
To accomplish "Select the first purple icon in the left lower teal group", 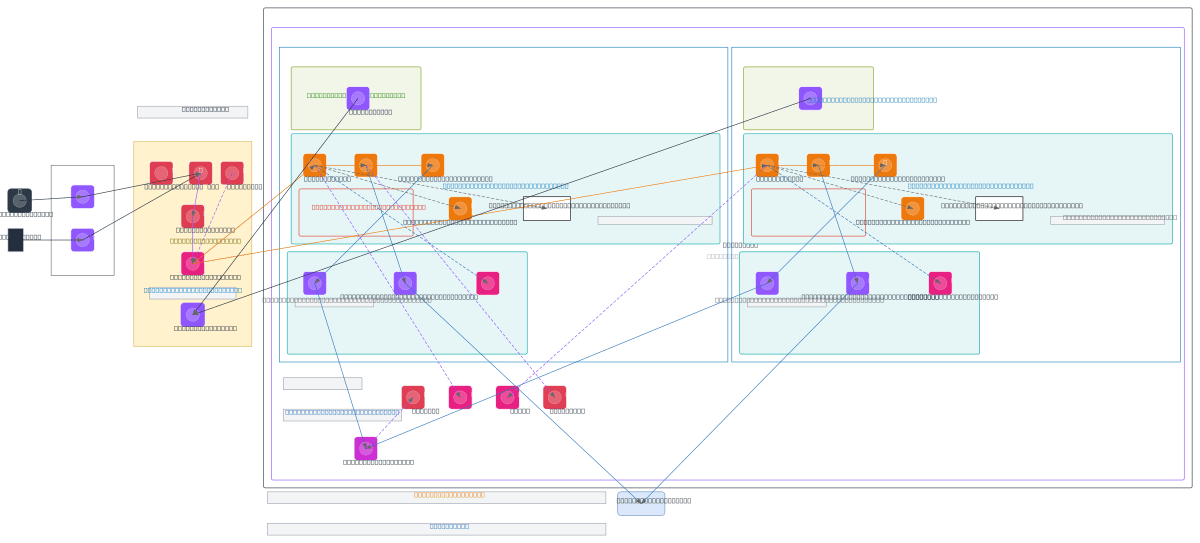I will (x=315, y=283).
